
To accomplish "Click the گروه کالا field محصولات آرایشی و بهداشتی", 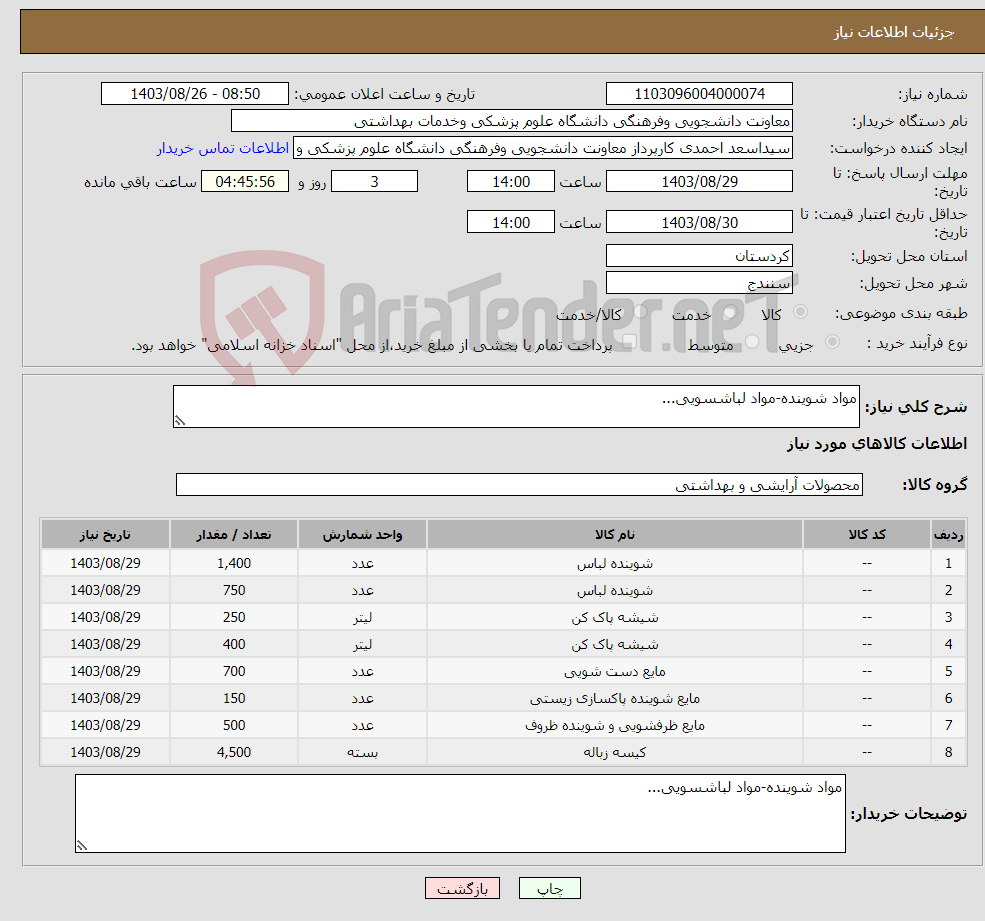I will click(x=520, y=484).
